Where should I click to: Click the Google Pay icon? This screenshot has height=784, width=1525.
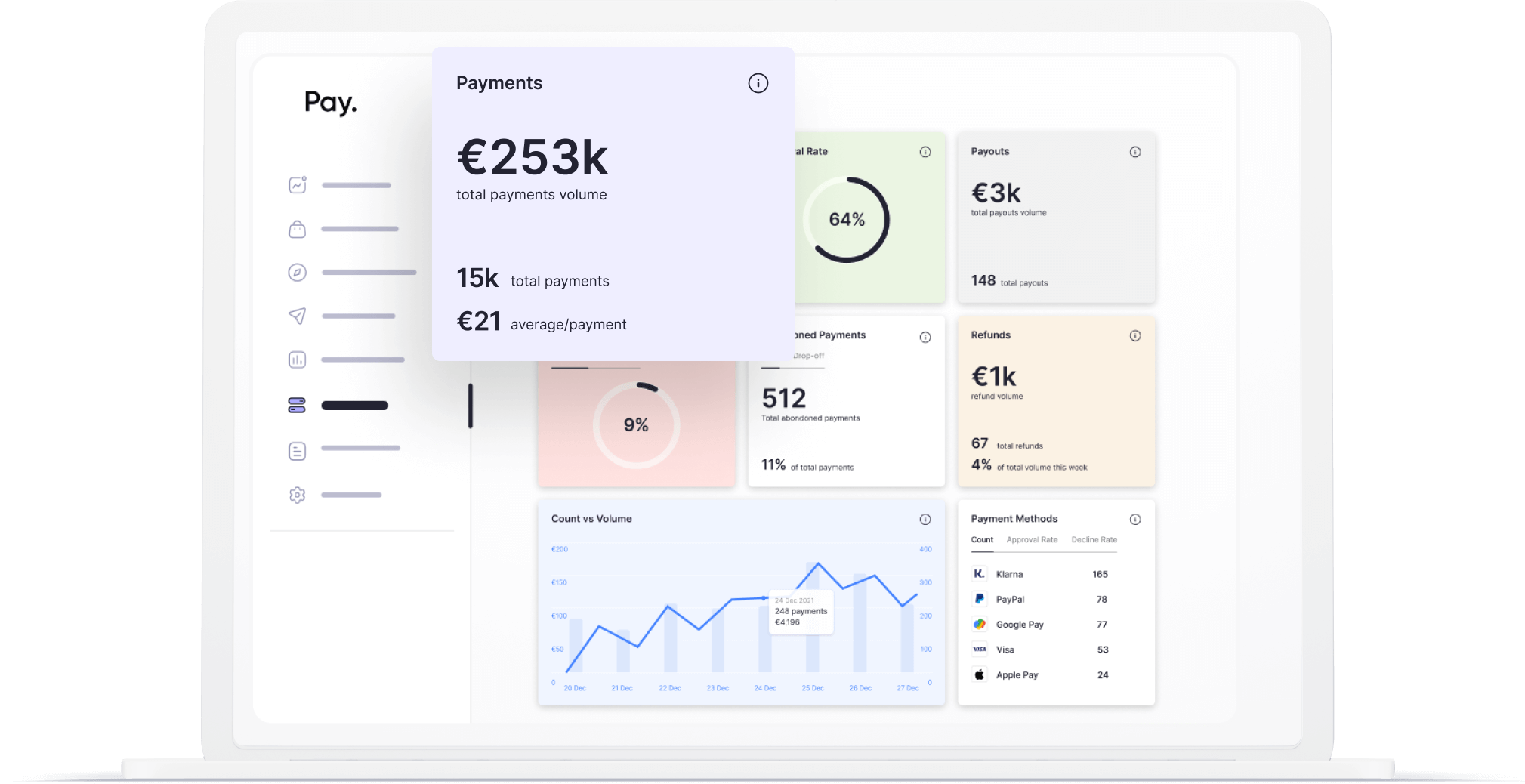click(980, 624)
